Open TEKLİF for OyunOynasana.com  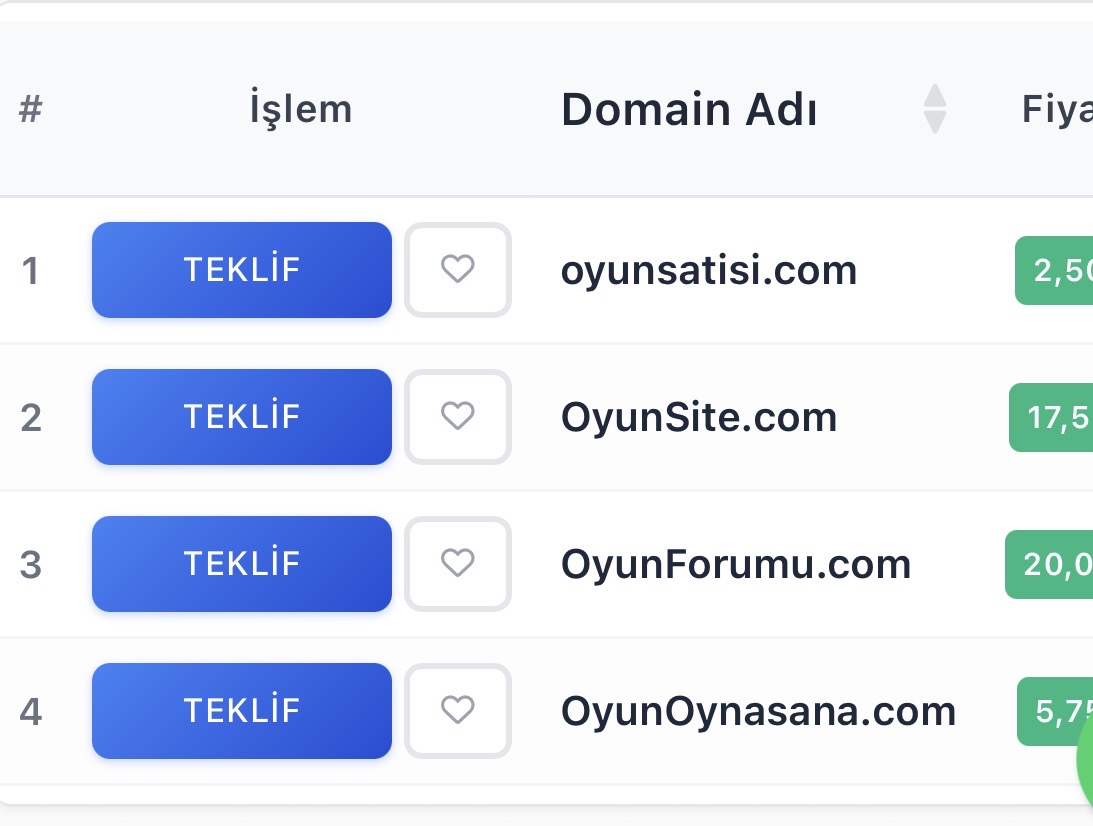242,711
